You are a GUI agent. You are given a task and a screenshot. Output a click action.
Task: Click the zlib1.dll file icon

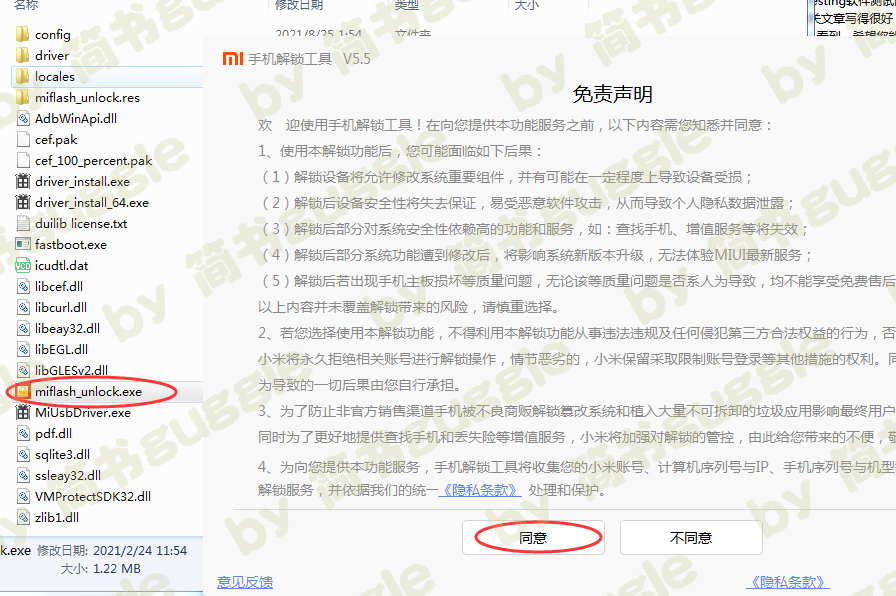(23, 518)
